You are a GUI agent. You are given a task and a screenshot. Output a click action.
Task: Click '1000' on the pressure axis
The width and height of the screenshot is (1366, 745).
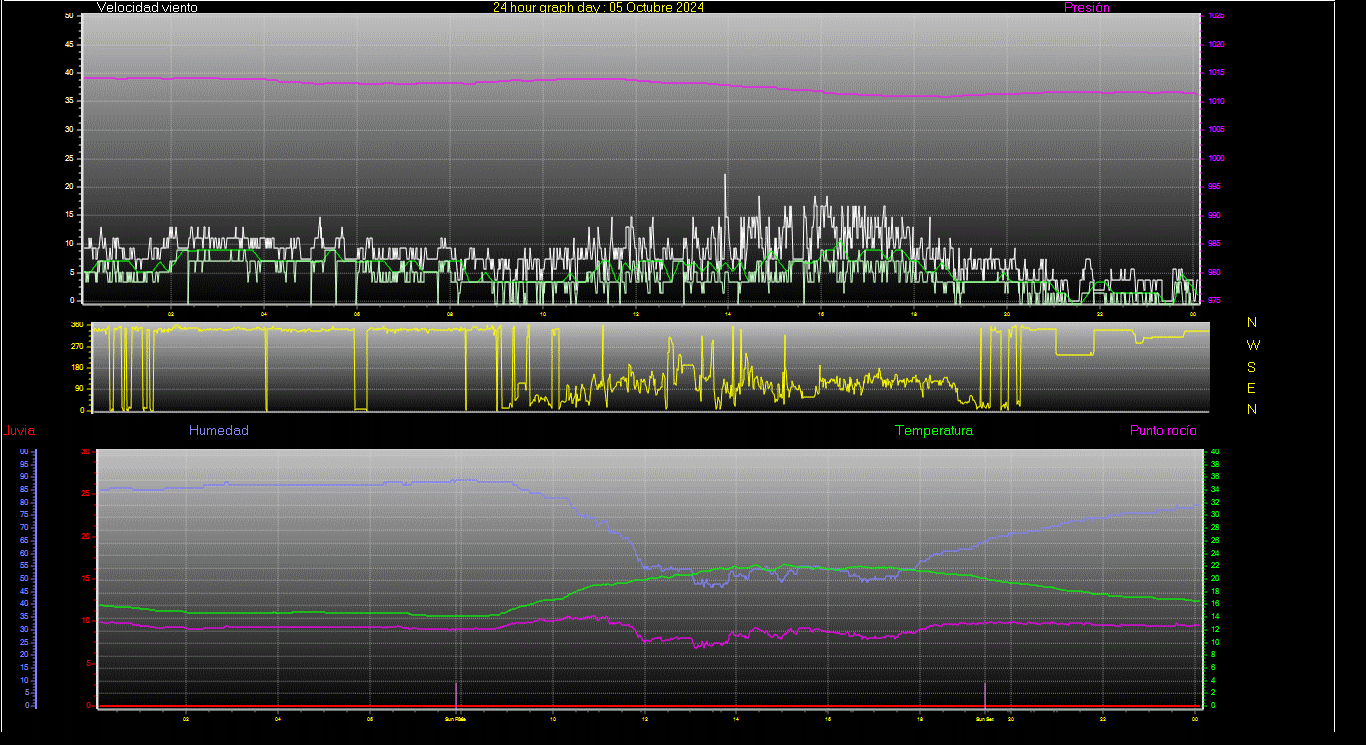click(x=1215, y=159)
